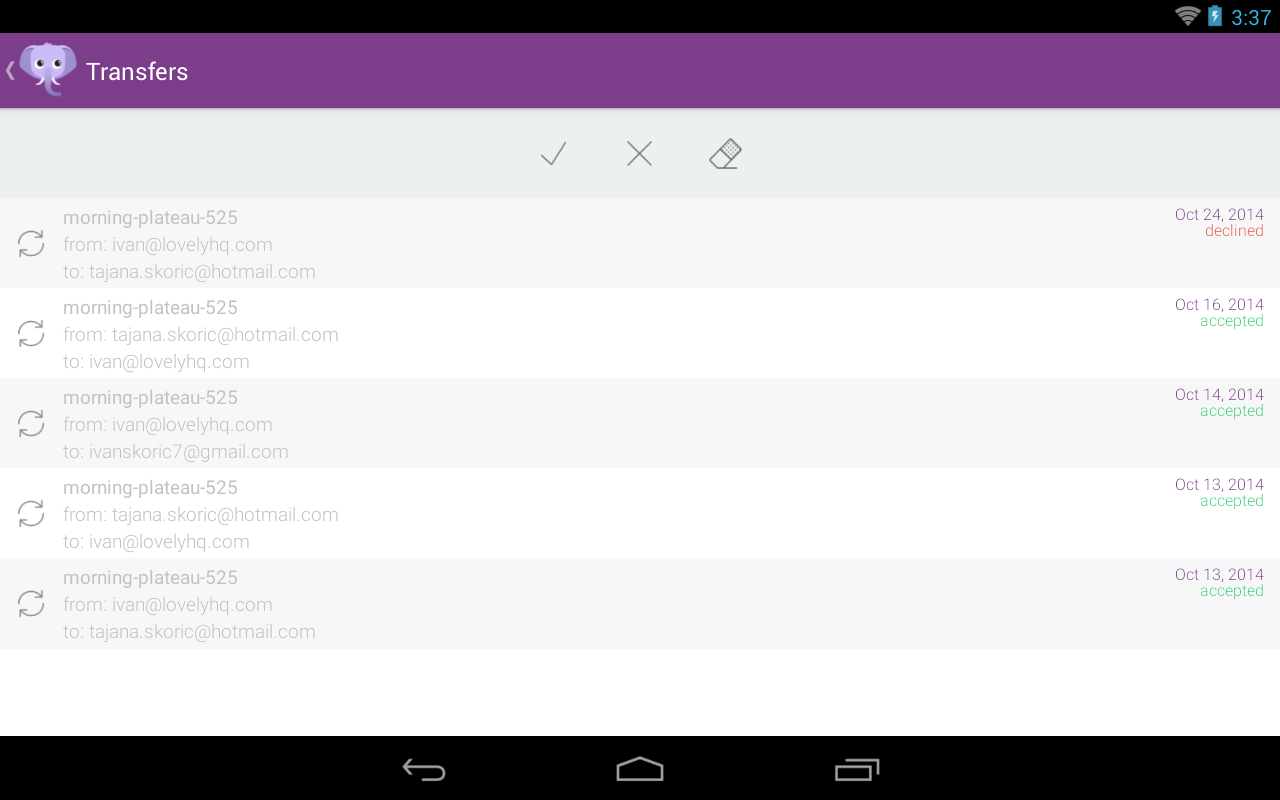Screen dimensions: 1280x800
Task: Tap sync icon of Oct 24 declined transfer
Action: 31,243
